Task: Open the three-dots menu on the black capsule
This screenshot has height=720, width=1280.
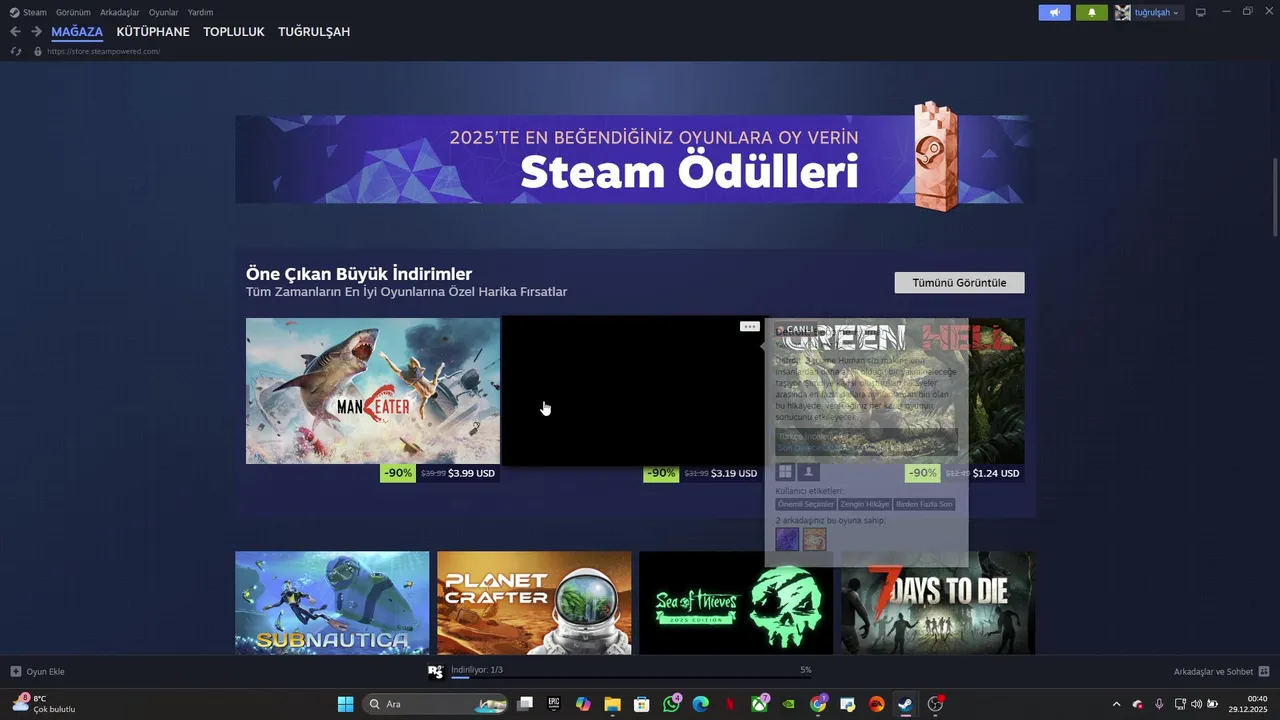Action: pos(749,326)
